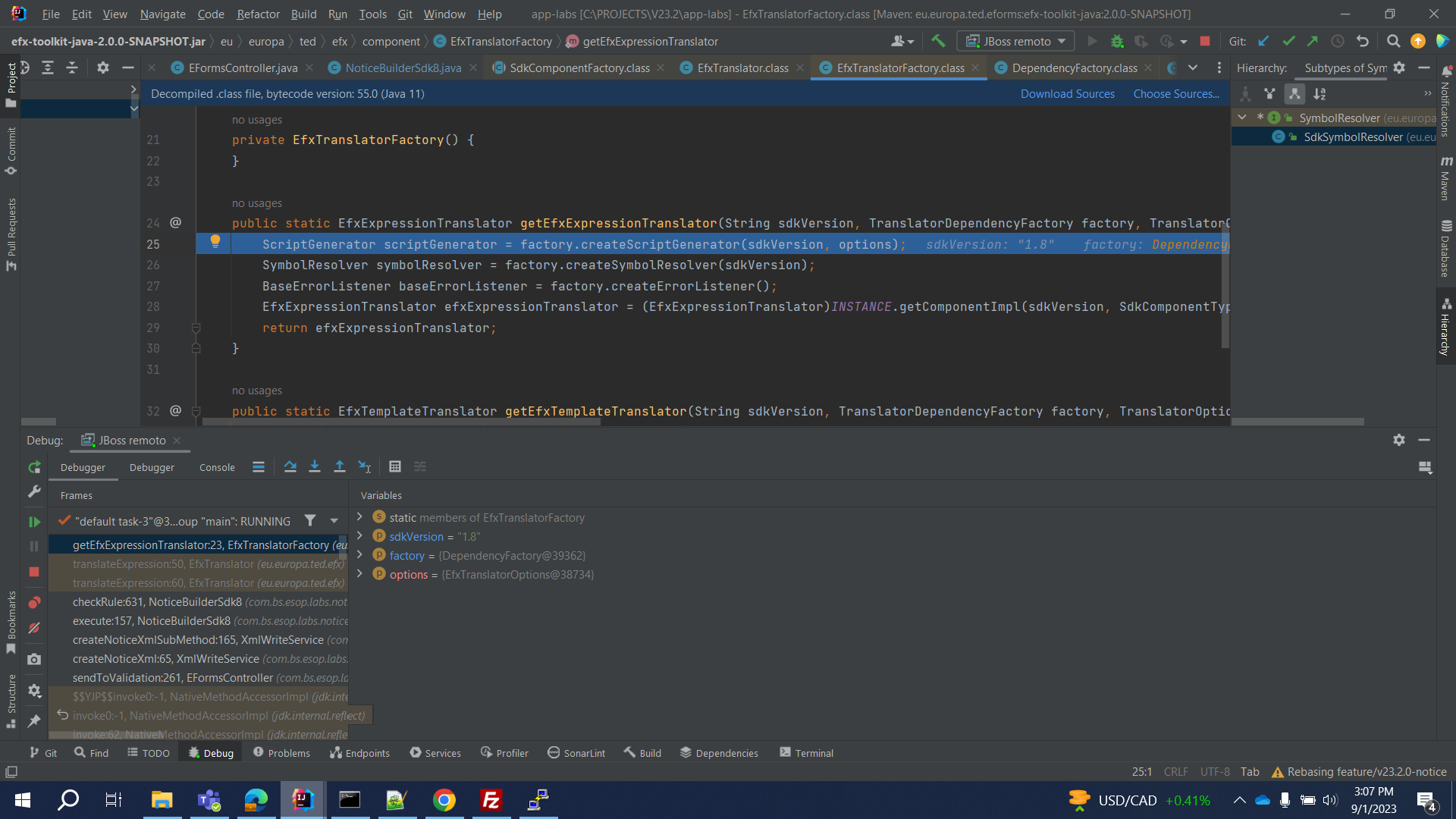Click the Step Over debugger icon
This screenshot has width=1456, height=819.
290,466
